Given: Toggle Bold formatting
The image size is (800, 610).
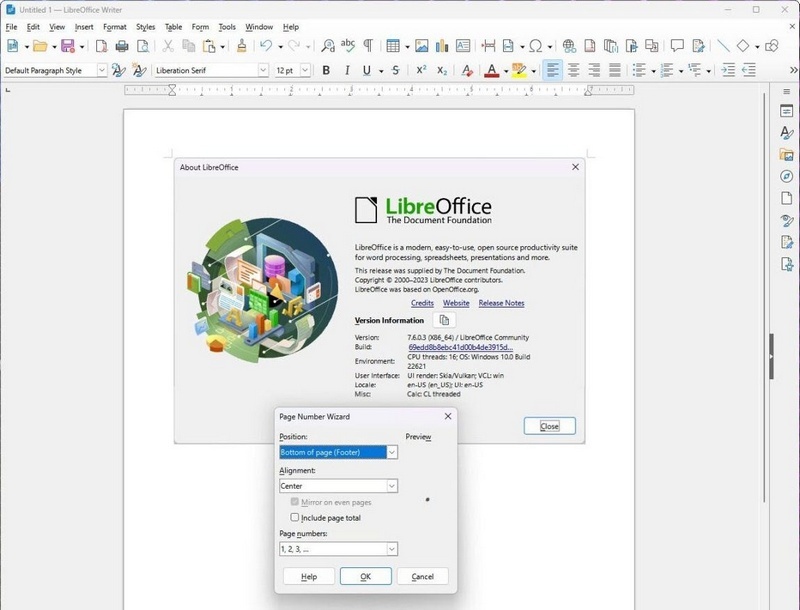Looking at the screenshot, I should coord(326,70).
